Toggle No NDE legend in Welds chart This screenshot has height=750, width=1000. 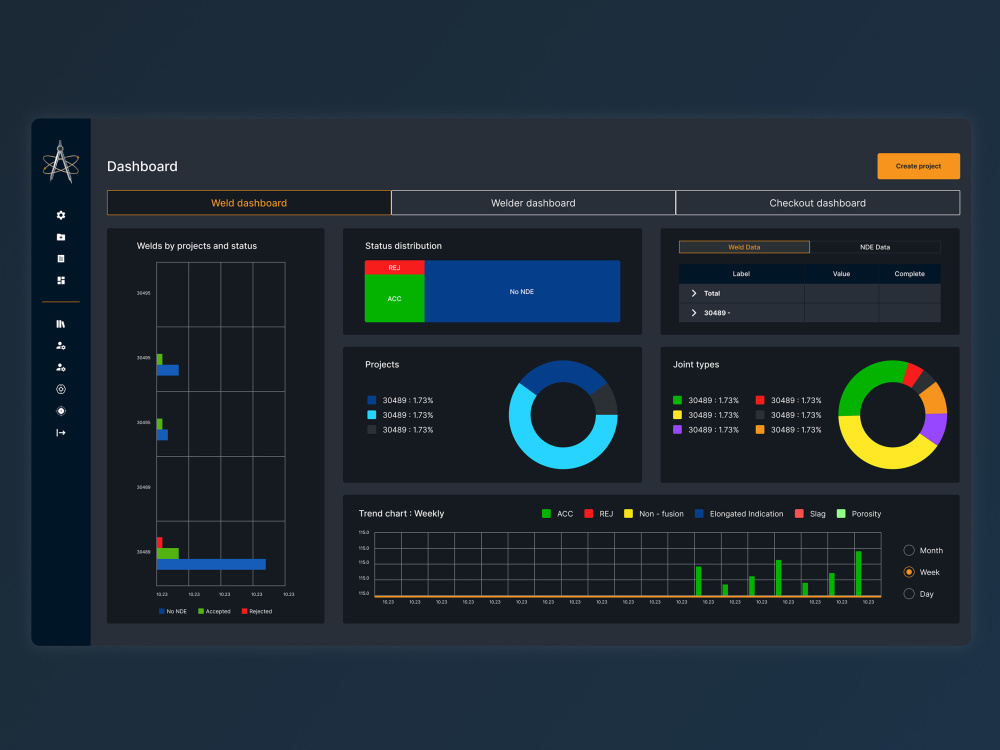tap(173, 611)
